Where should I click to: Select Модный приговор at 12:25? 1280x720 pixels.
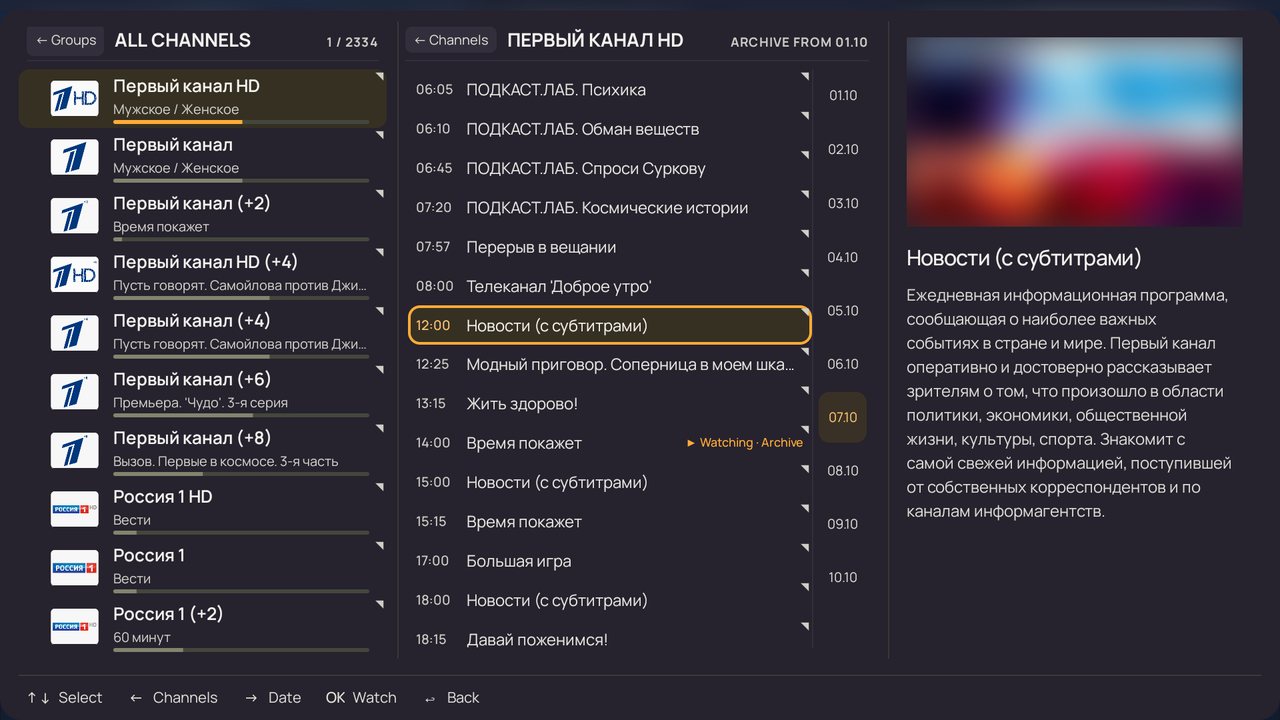(x=610, y=365)
